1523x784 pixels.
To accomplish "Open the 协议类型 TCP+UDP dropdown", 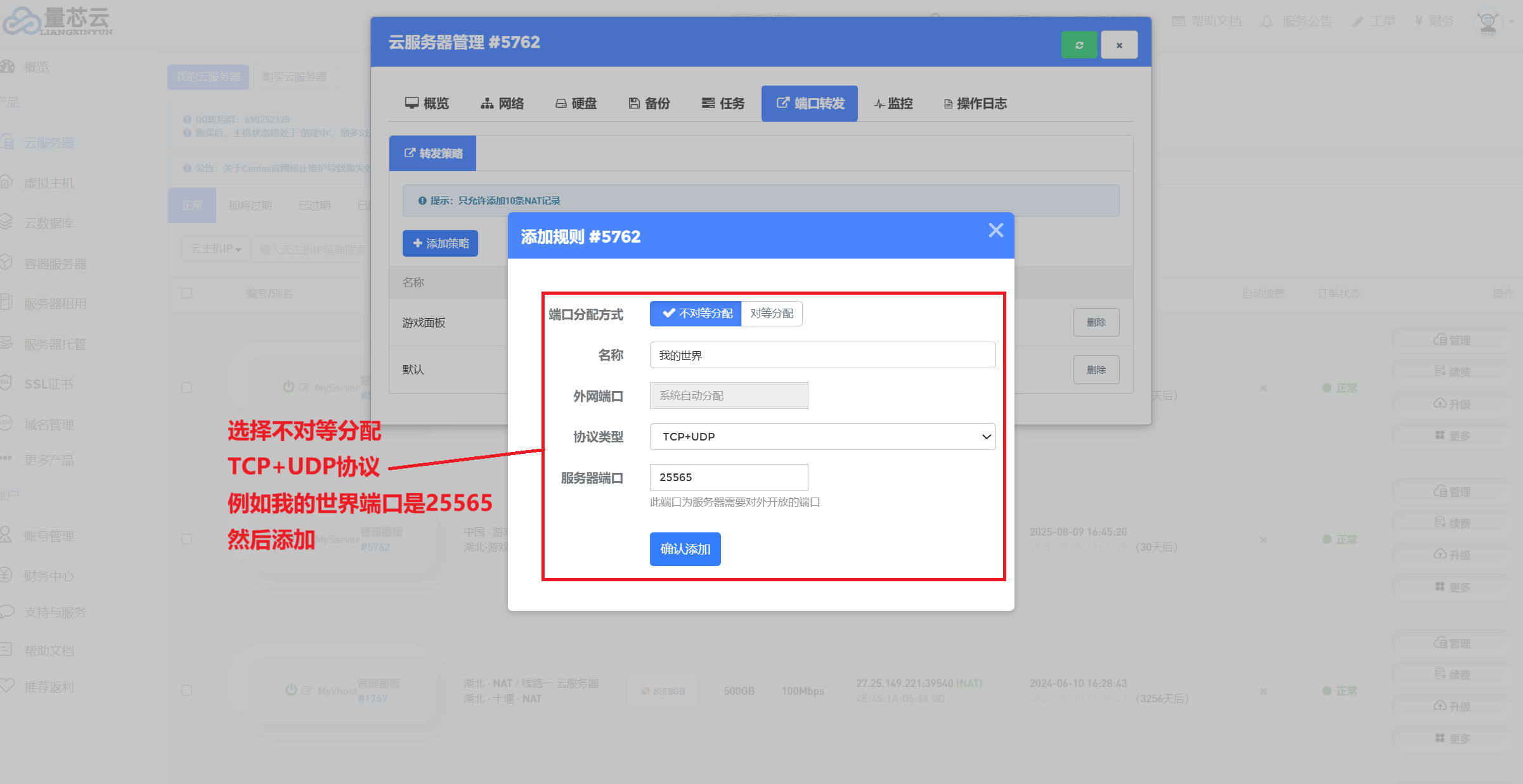I will [x=822, y=437].
